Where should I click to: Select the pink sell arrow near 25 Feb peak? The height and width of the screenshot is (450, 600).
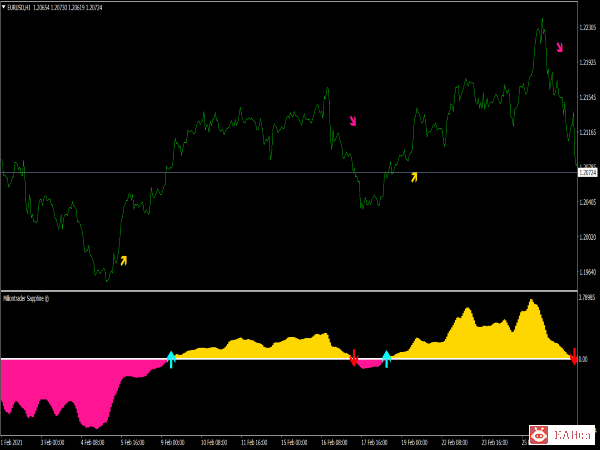point(559,47)
